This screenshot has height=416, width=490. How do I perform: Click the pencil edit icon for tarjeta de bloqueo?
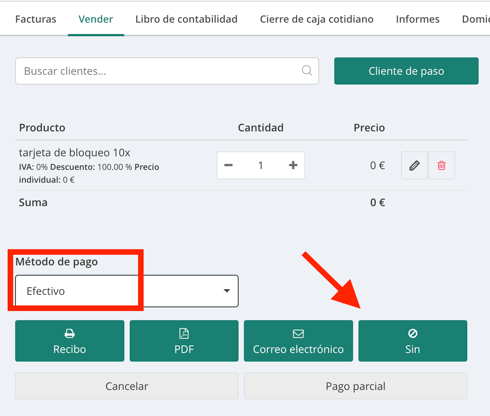(414, 165)
